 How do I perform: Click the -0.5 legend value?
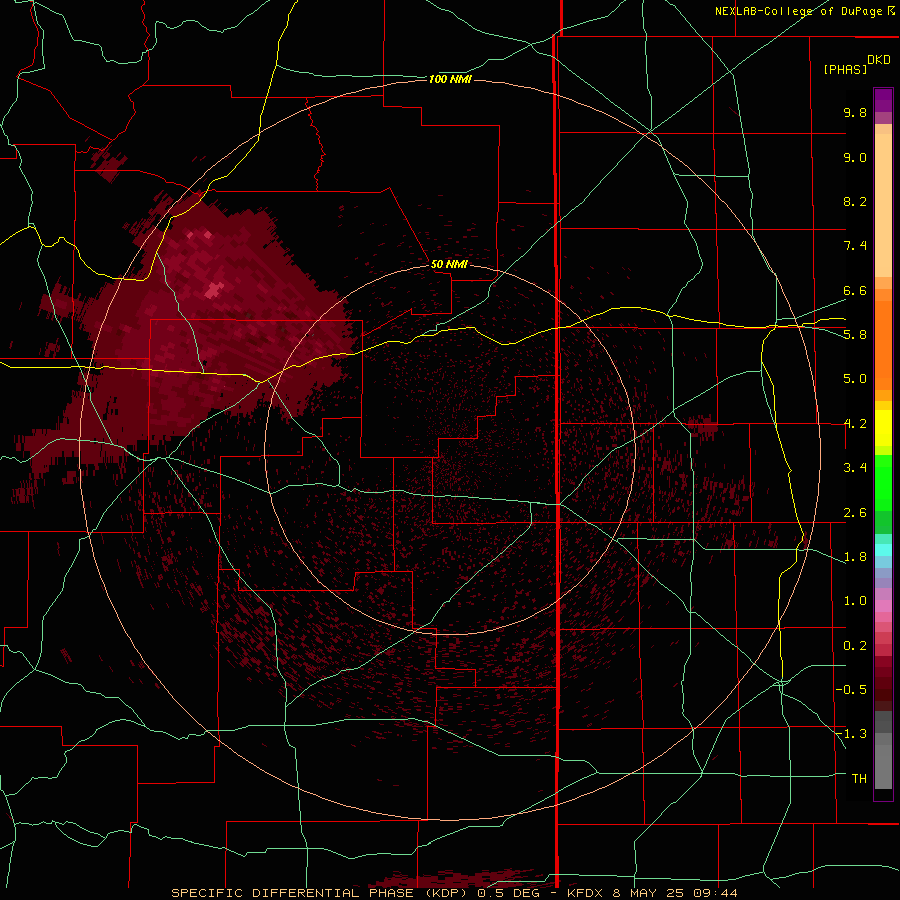851,690
